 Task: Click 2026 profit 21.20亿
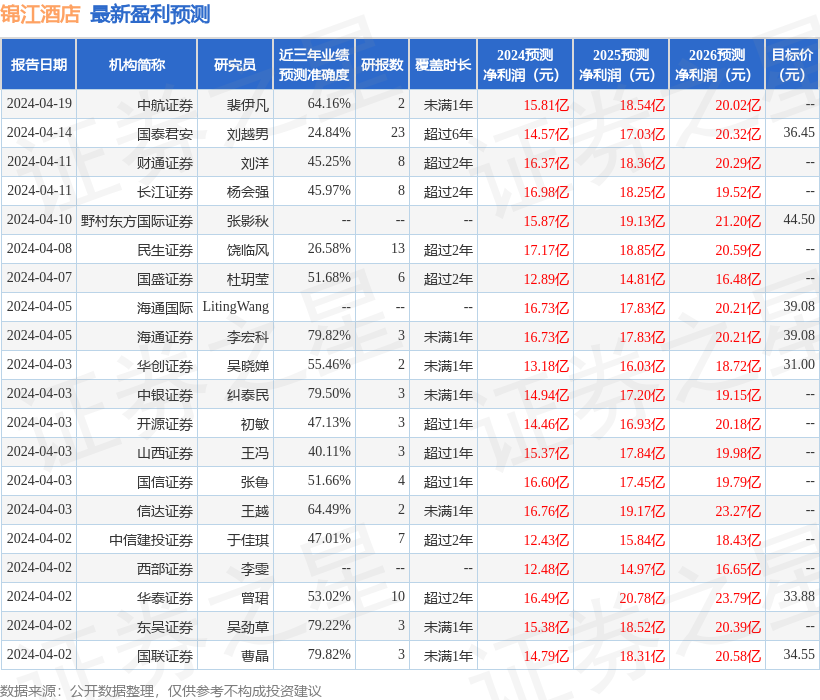click(738, 221)
